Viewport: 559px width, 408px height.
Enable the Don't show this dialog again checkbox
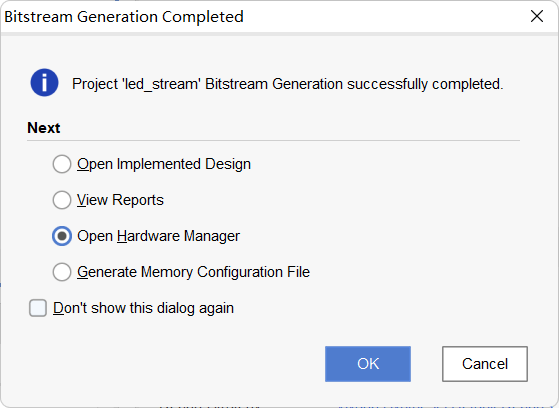(x=38, y=308)
